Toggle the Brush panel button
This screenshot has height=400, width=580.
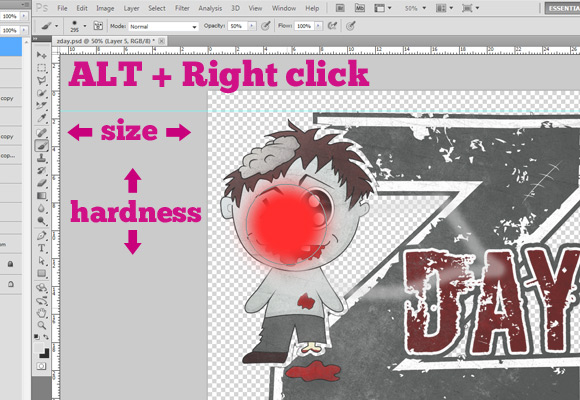coord(98,26)
